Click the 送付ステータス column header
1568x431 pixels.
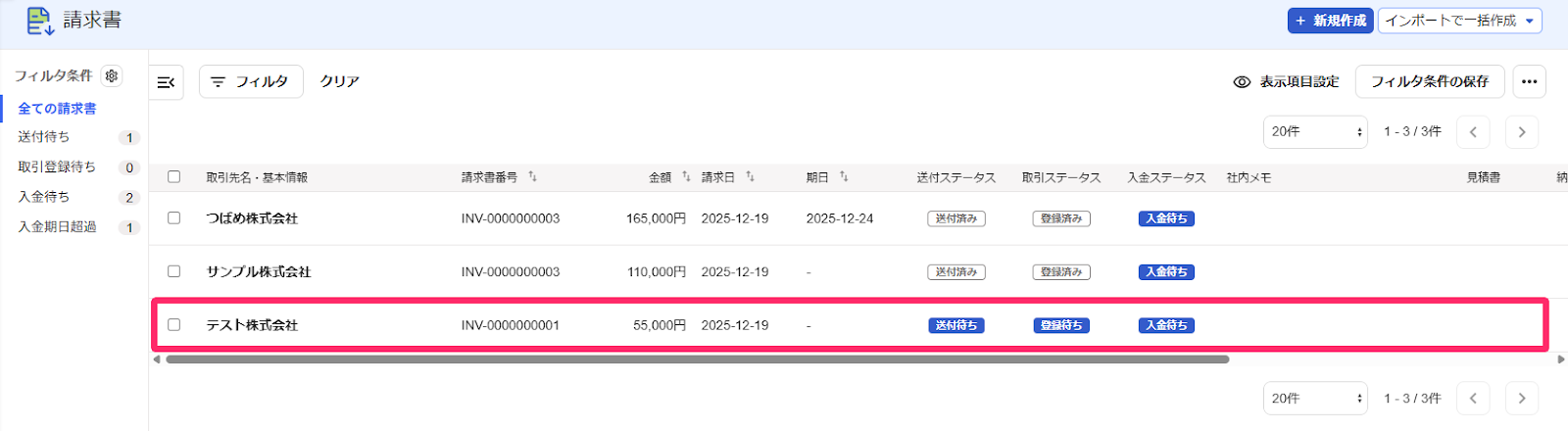tap(956, 177)
